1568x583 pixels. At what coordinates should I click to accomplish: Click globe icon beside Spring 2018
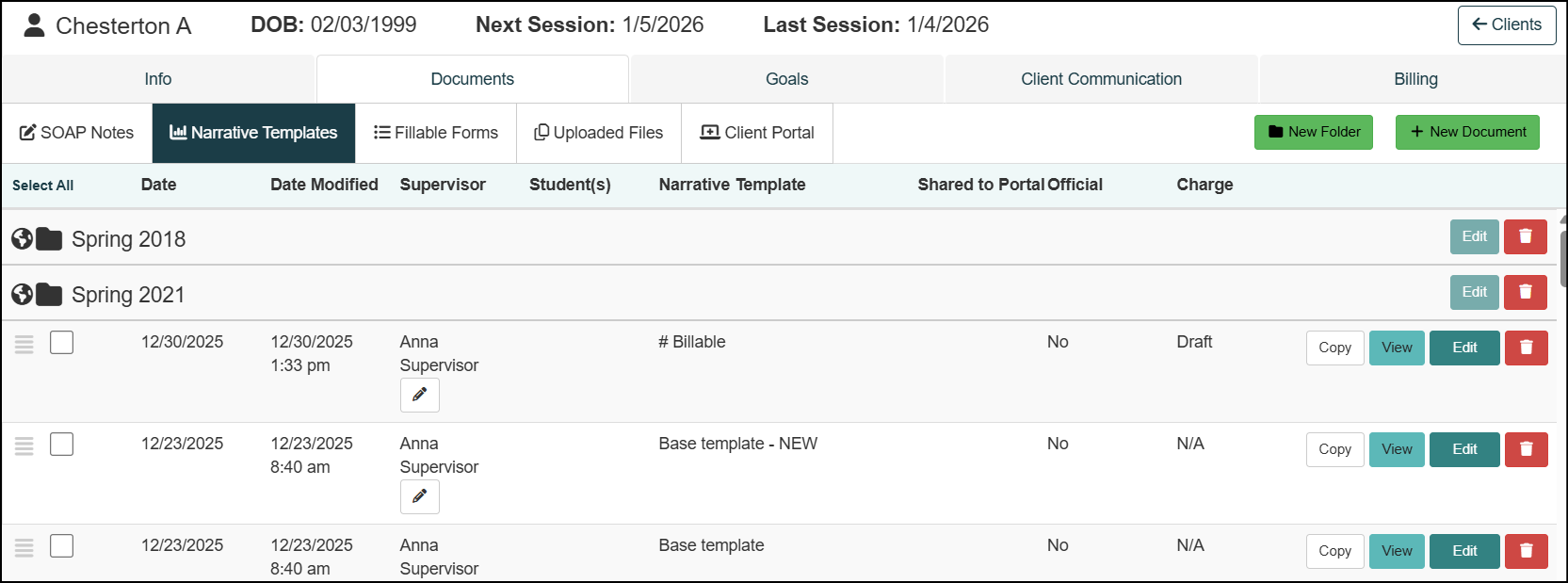point(23,239)
